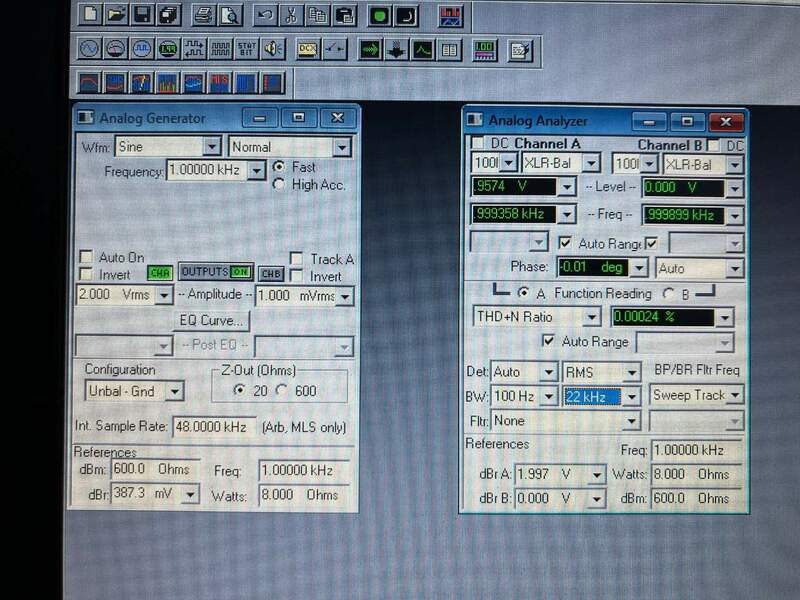The height and width of the screenshot is (600, 800).
Task: Click the STAT BIT status bits icon
Action: pos(246,49)
